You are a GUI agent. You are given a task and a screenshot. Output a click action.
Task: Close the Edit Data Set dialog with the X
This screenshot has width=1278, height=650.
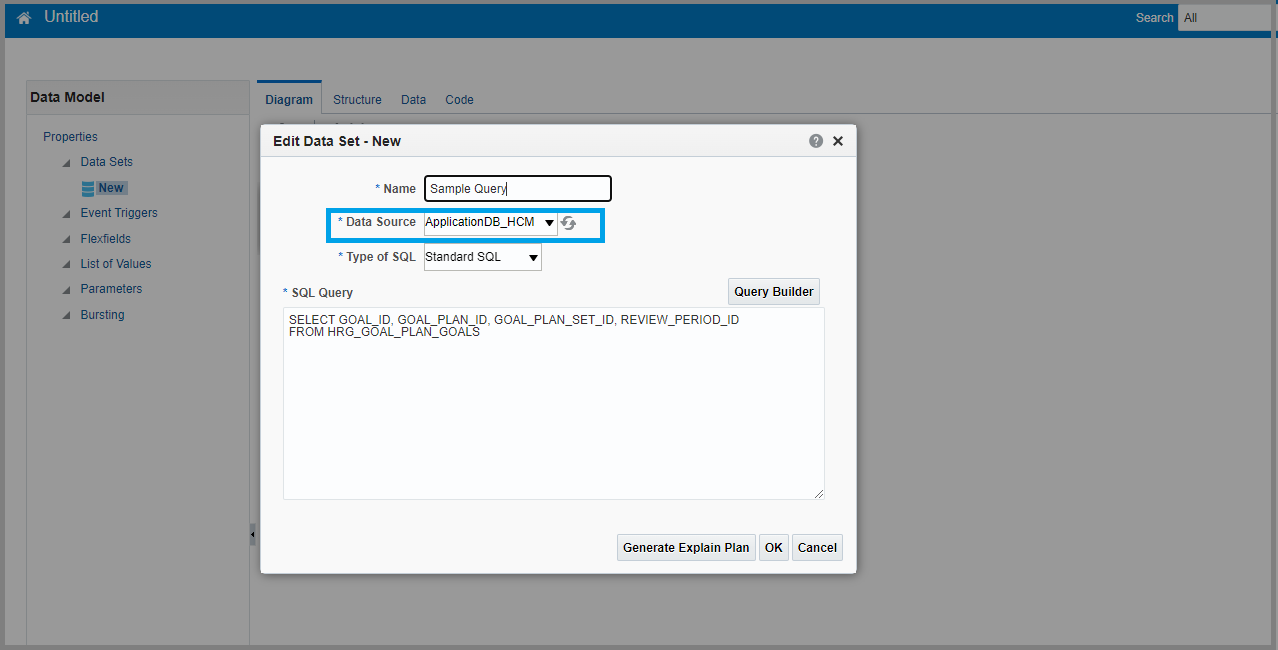coord(837,141)
